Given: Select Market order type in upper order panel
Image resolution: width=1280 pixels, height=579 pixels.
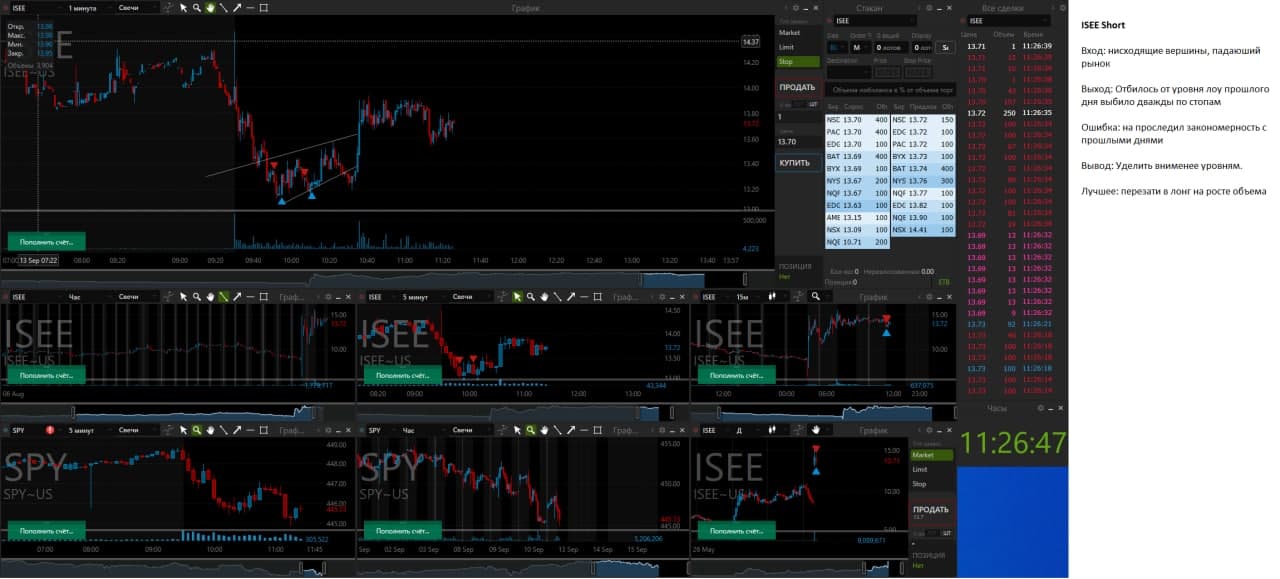Looking at the screenshot, I should pos(798,33).
